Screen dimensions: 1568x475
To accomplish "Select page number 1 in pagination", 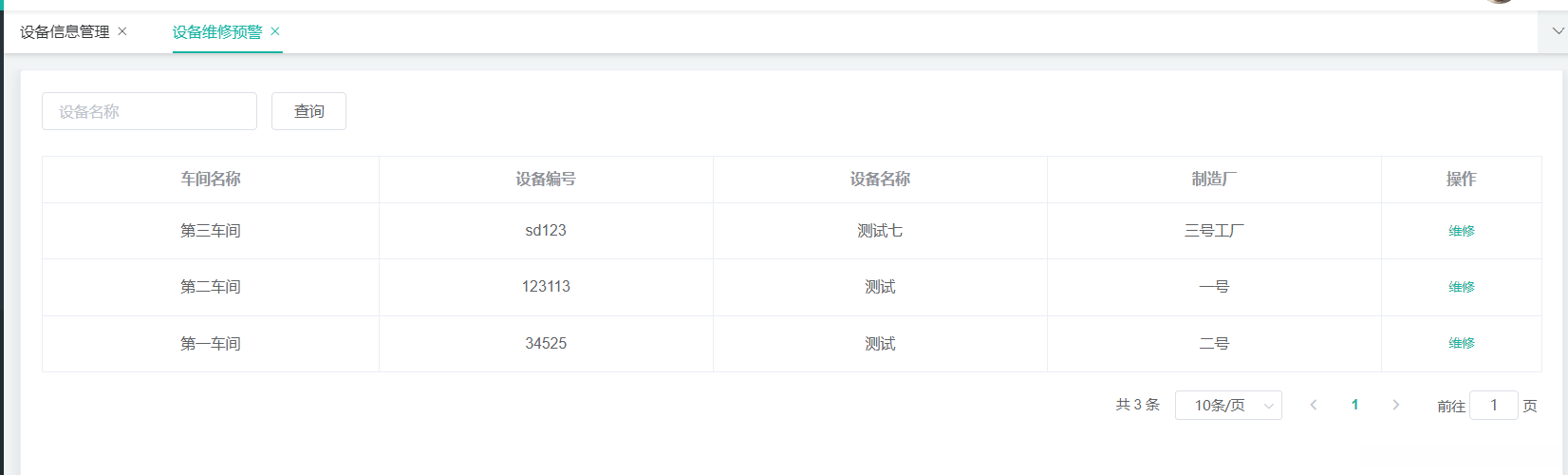I will 1354,405.
